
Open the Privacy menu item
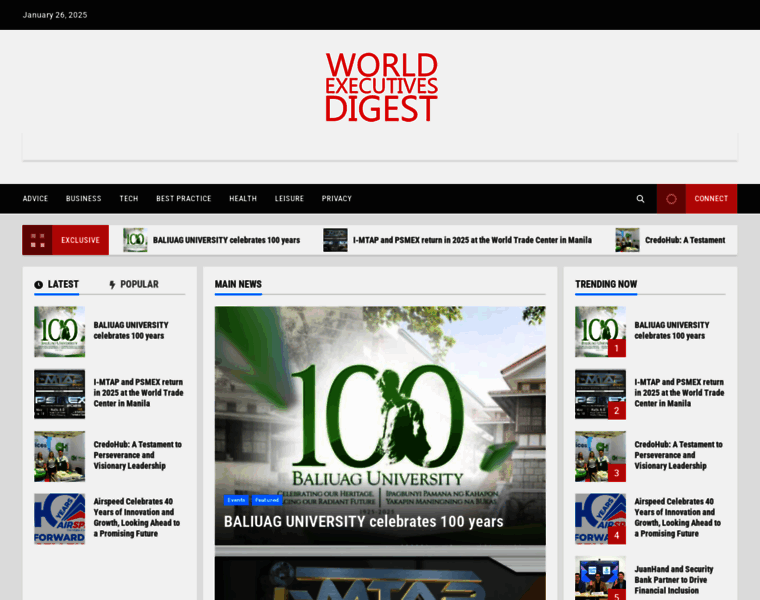point(337,199)
